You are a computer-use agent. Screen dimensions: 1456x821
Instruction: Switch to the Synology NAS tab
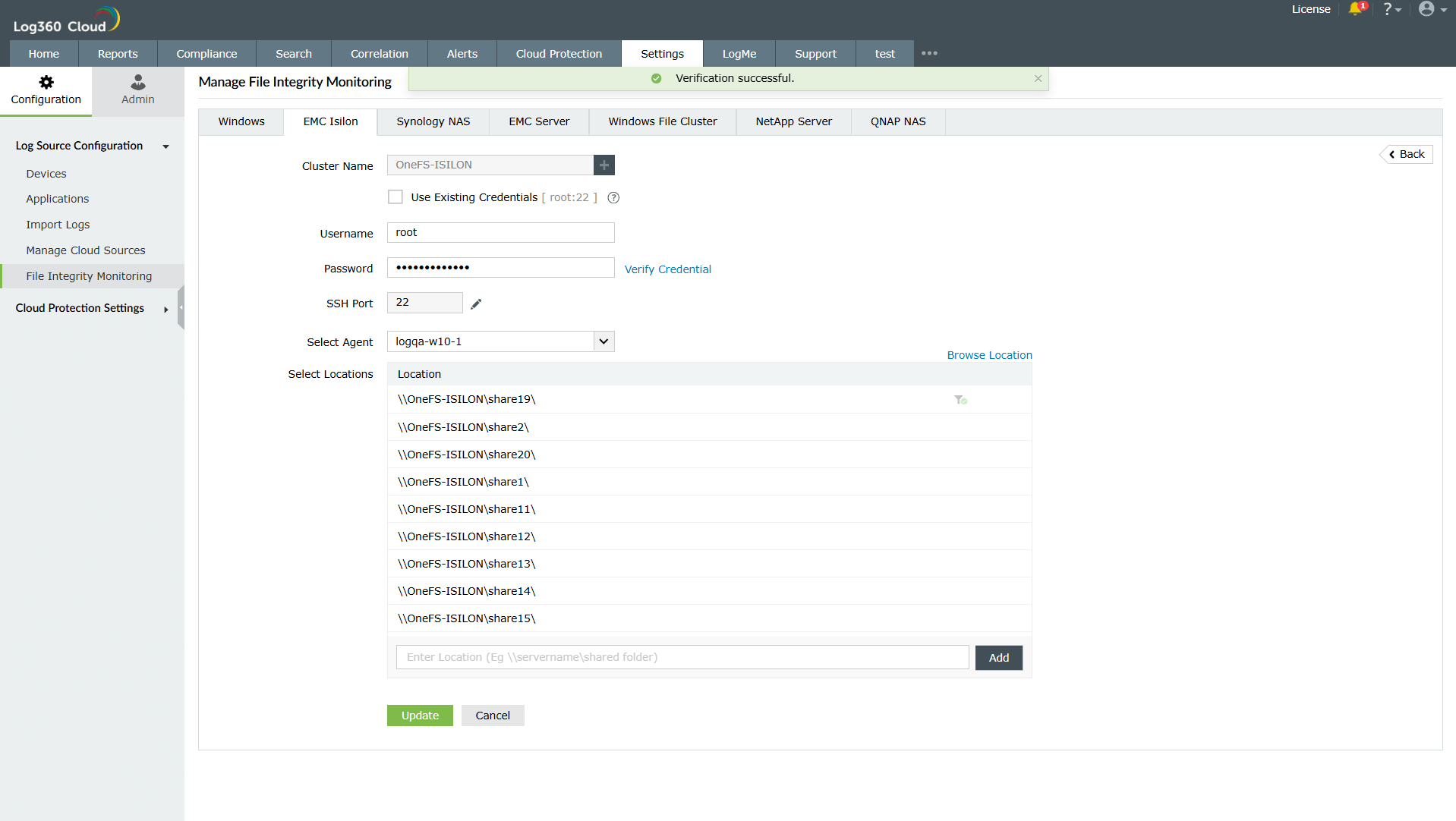click(432, 121)
